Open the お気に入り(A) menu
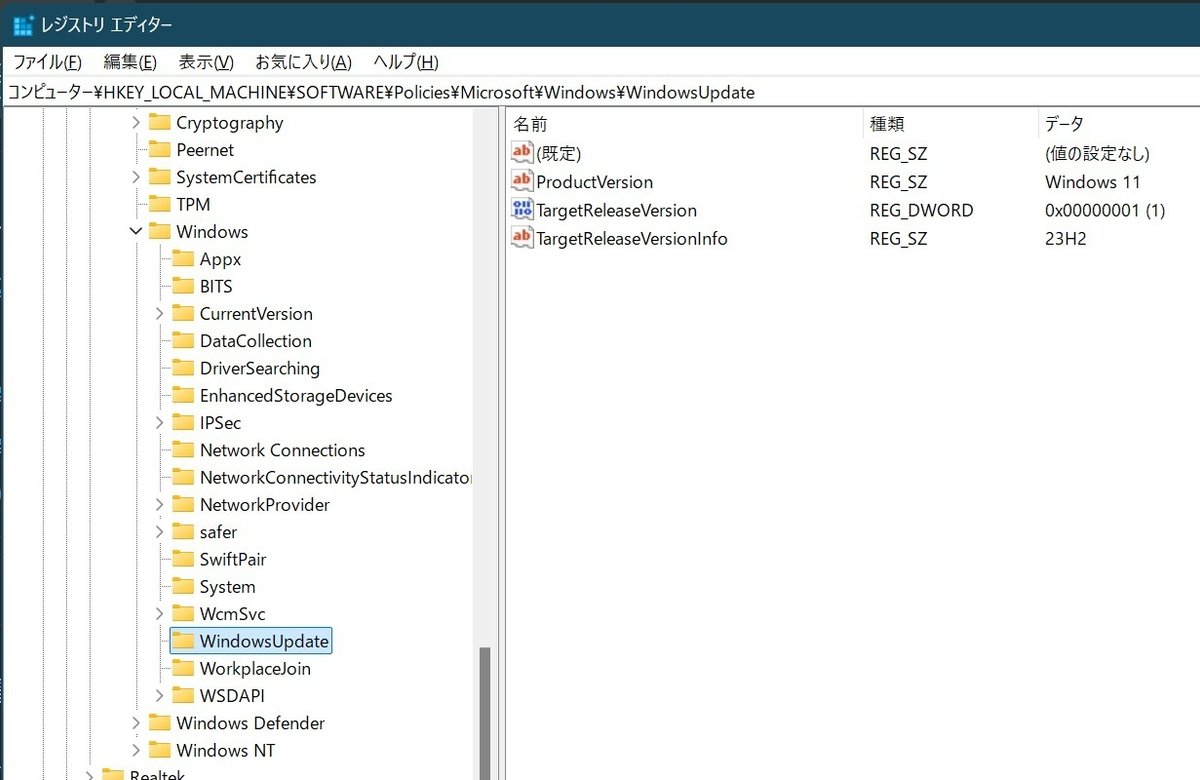Image resolution: width=1200 pixels, height=780 pixels. coord(303,62)
